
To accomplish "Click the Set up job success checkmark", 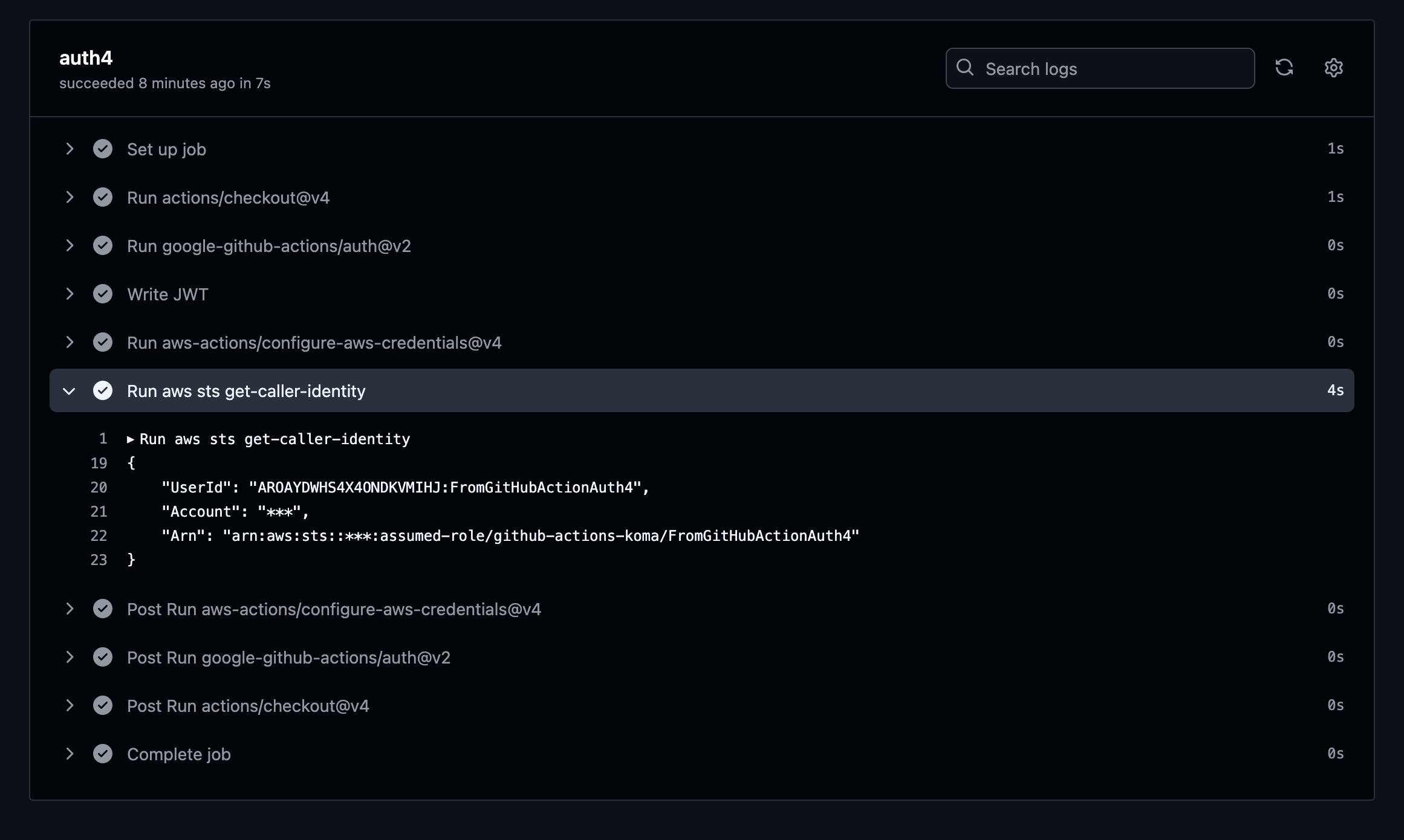I will pos(103,149).
